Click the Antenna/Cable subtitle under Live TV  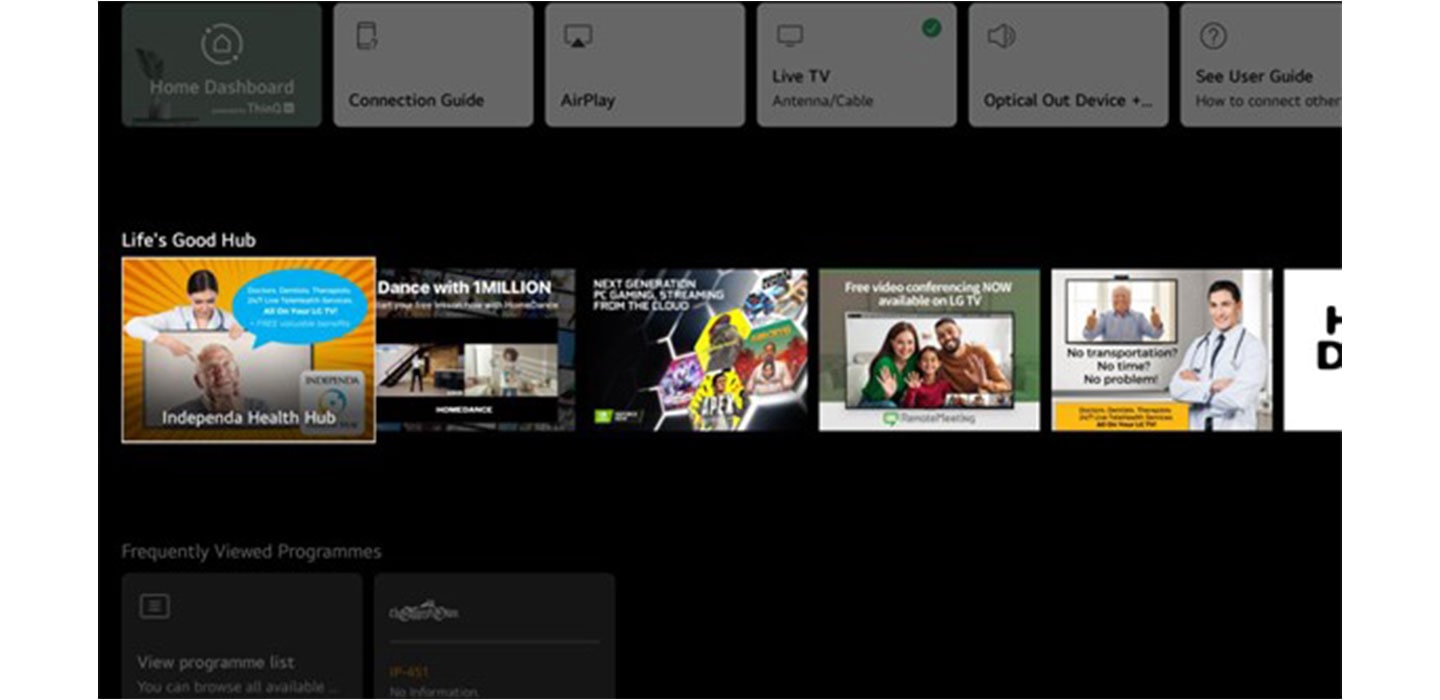(x=822, y=101)
